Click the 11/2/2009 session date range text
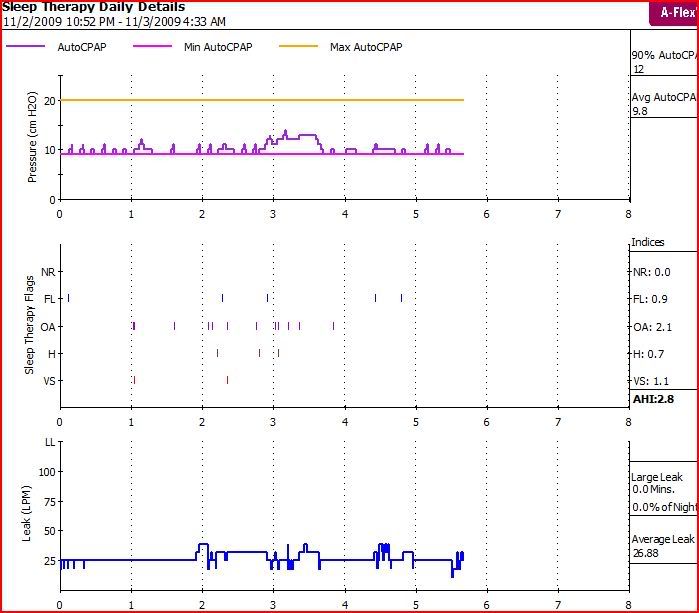Viewport: 699px width, 613px height. 113,21
